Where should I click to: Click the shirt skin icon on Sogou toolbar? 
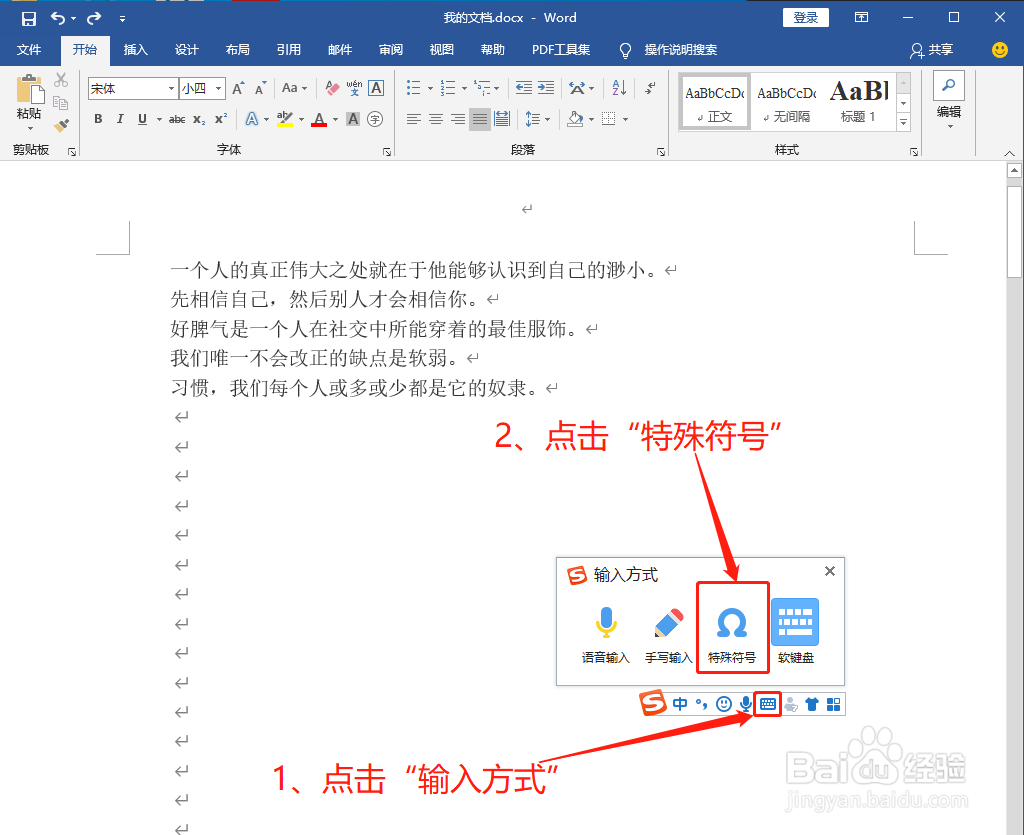pos(812,703)
